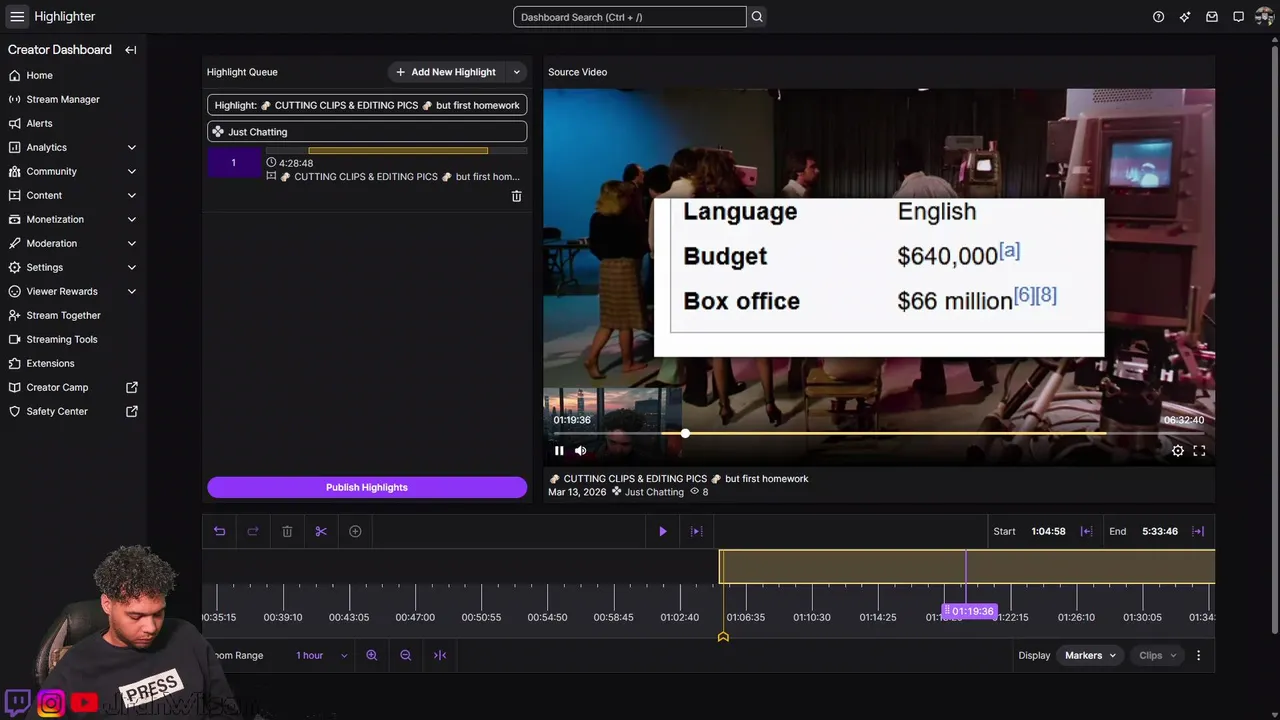Select the scissors split tool
Screen dimensions: 1280x720
click(321, 531)
